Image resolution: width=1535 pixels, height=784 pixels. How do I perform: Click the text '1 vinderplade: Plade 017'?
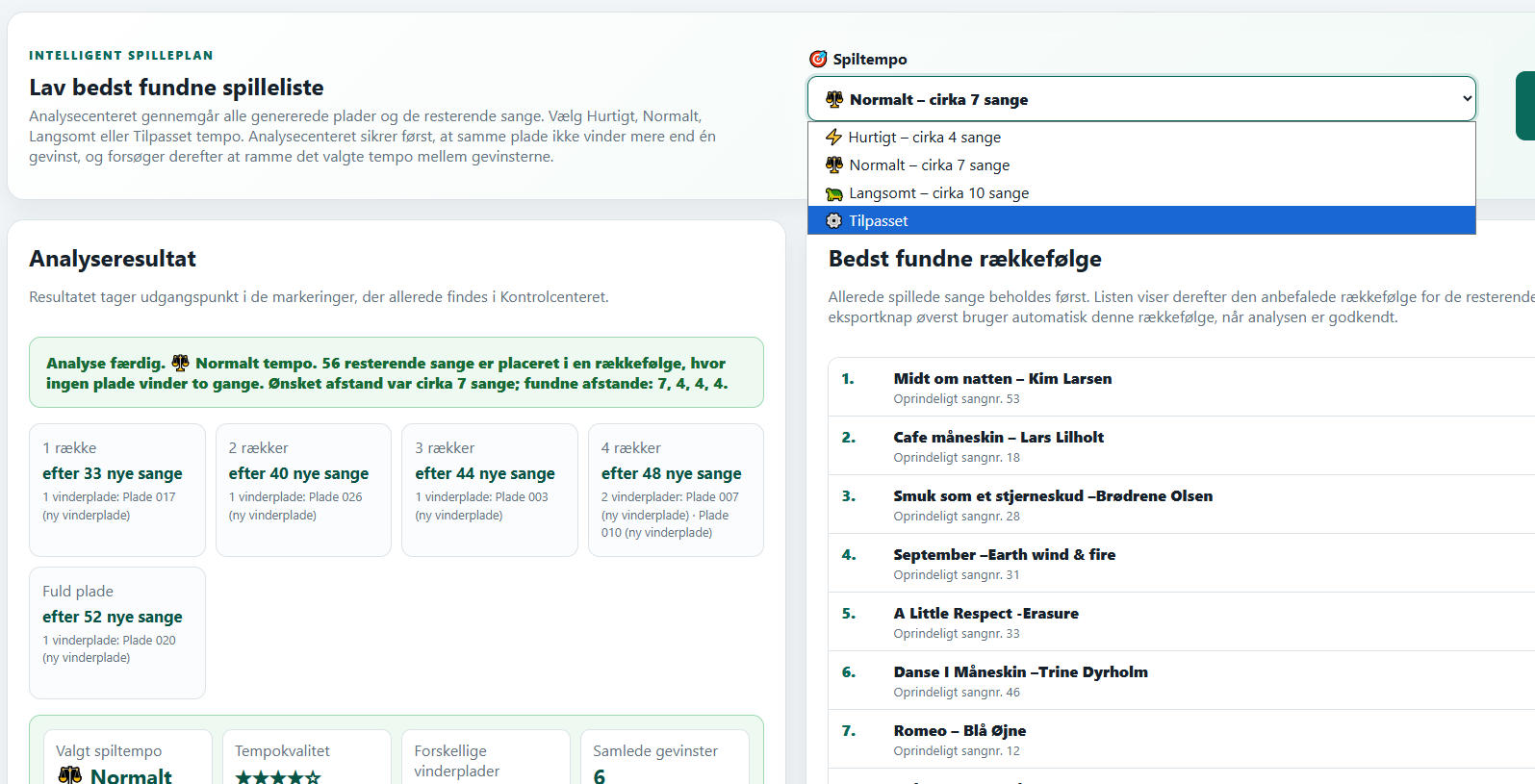pyautogui.click(x=109, y=497)
